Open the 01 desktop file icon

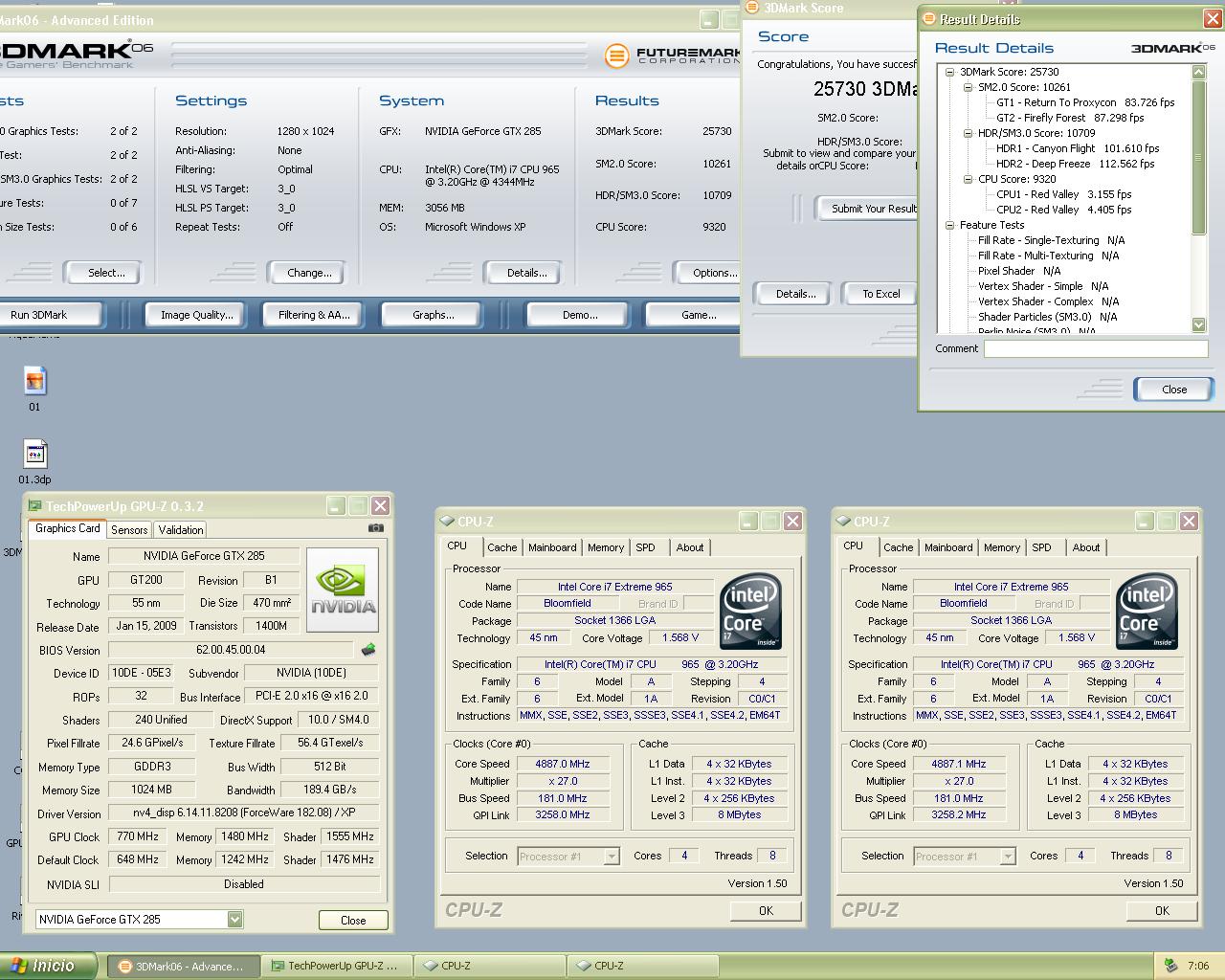(x=34, y=389)
